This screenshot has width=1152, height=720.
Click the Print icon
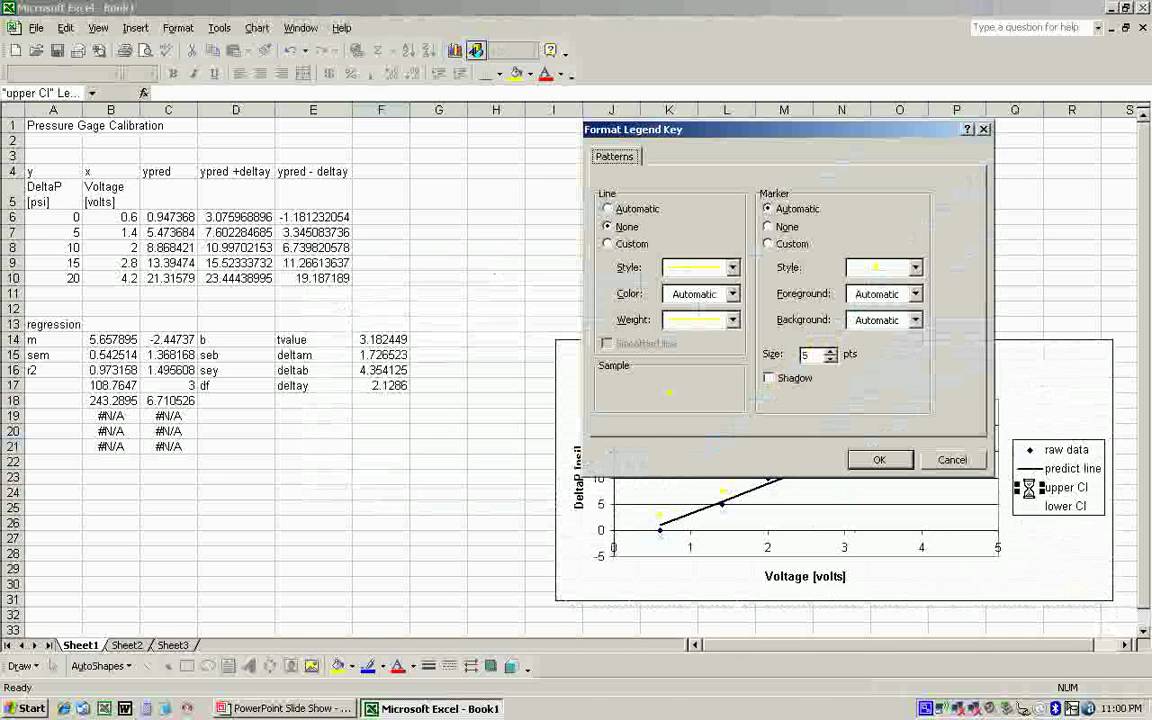[125, 51]
